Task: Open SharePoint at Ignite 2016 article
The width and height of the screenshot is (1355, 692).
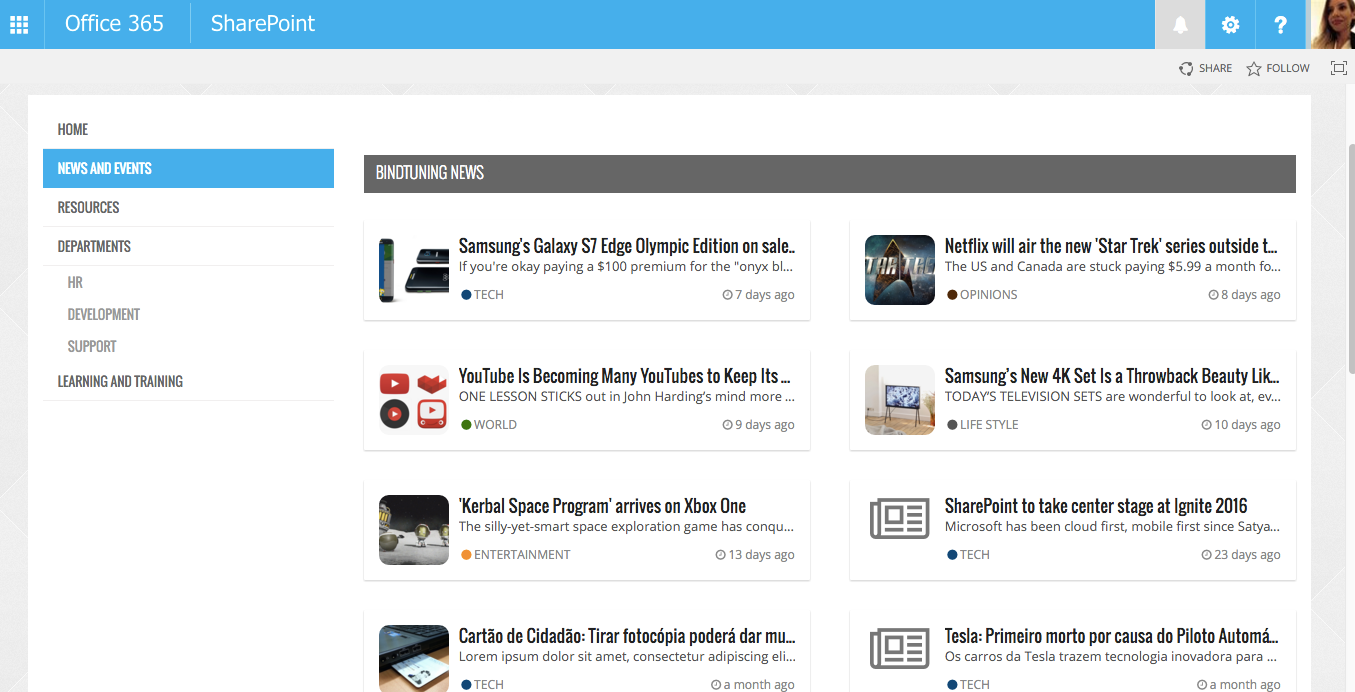Action: (1096, 506)
